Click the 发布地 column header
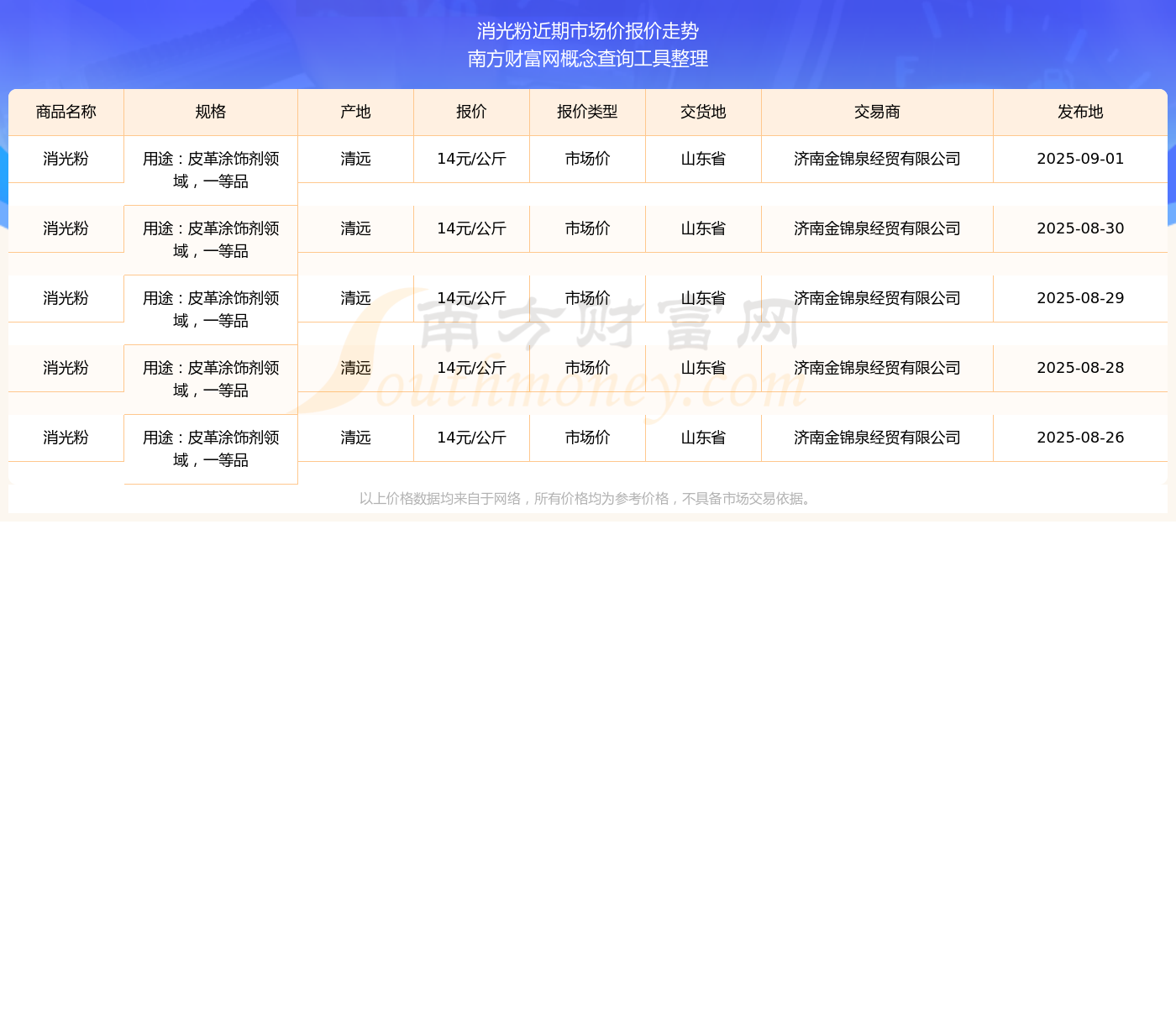This screenshot has width=1176, height=1012. (1080, 112)
